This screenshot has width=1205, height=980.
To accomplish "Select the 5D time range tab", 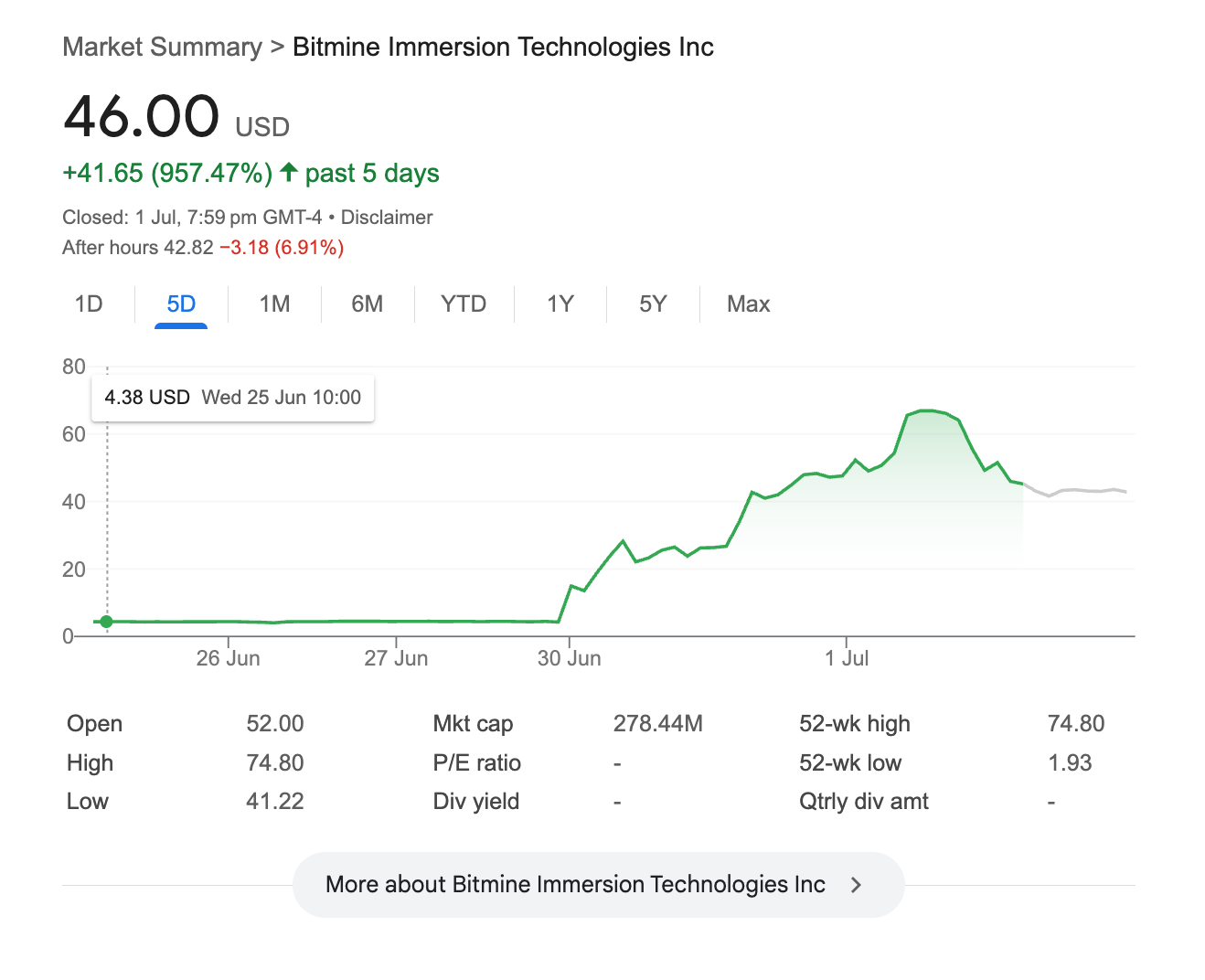I will coord(181,304).
